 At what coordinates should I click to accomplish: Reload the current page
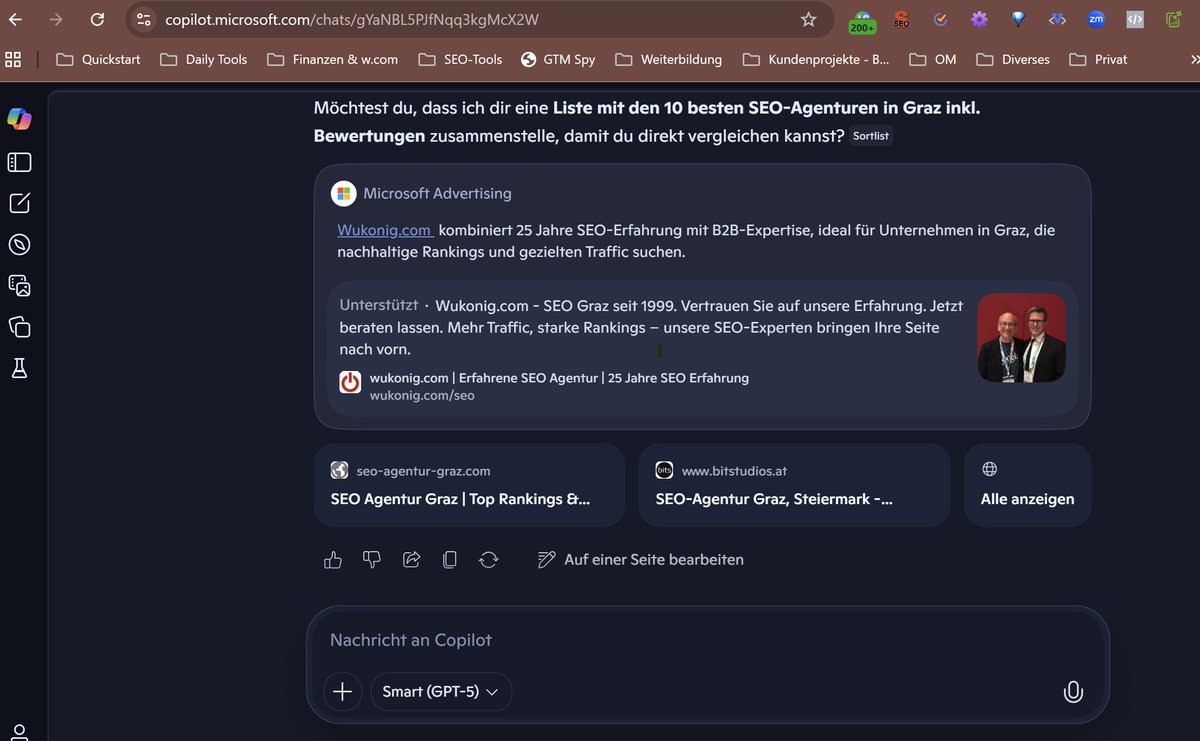96,19
